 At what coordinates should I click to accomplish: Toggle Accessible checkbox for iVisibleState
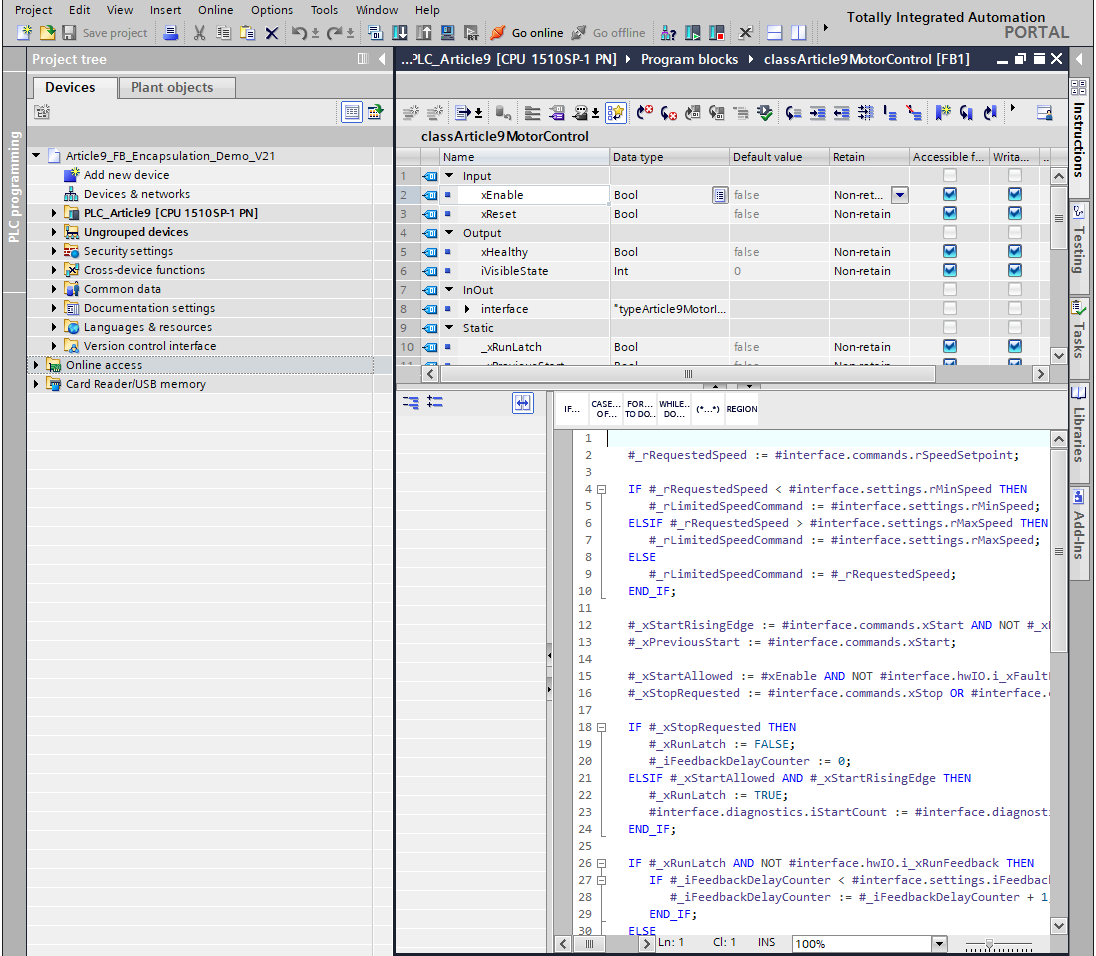tap(949, 270)
